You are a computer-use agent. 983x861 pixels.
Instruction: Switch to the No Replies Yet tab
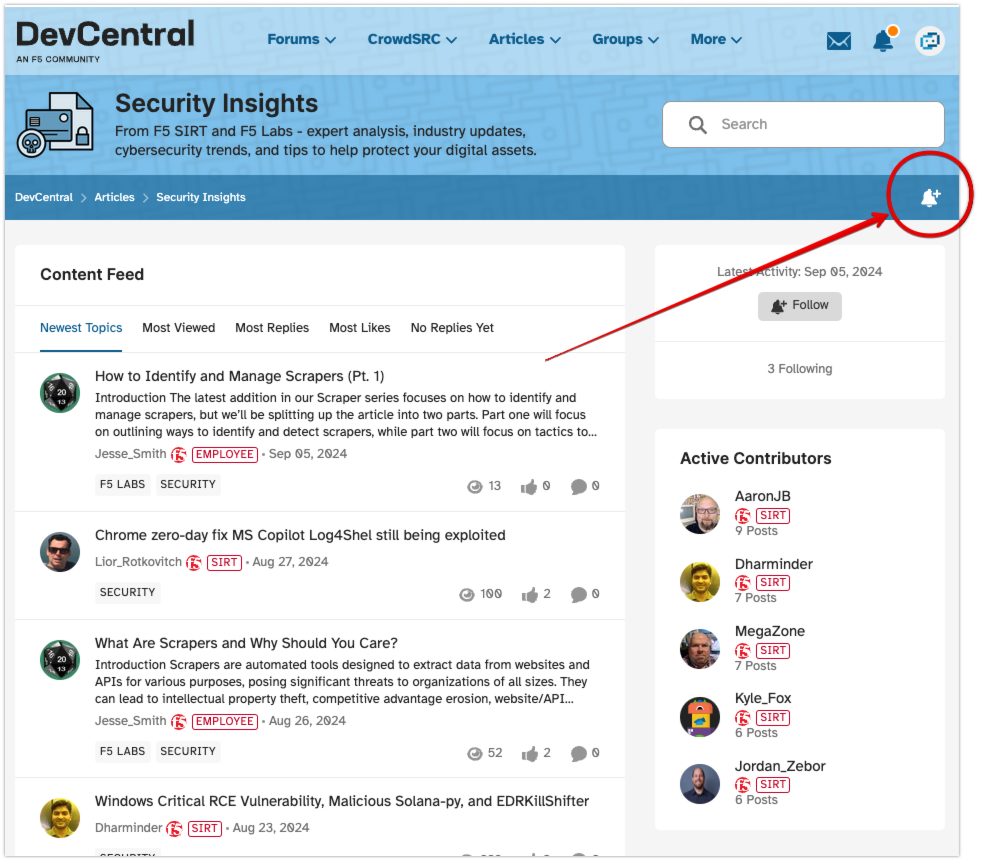pyautogui.click(x=452, y=328)
